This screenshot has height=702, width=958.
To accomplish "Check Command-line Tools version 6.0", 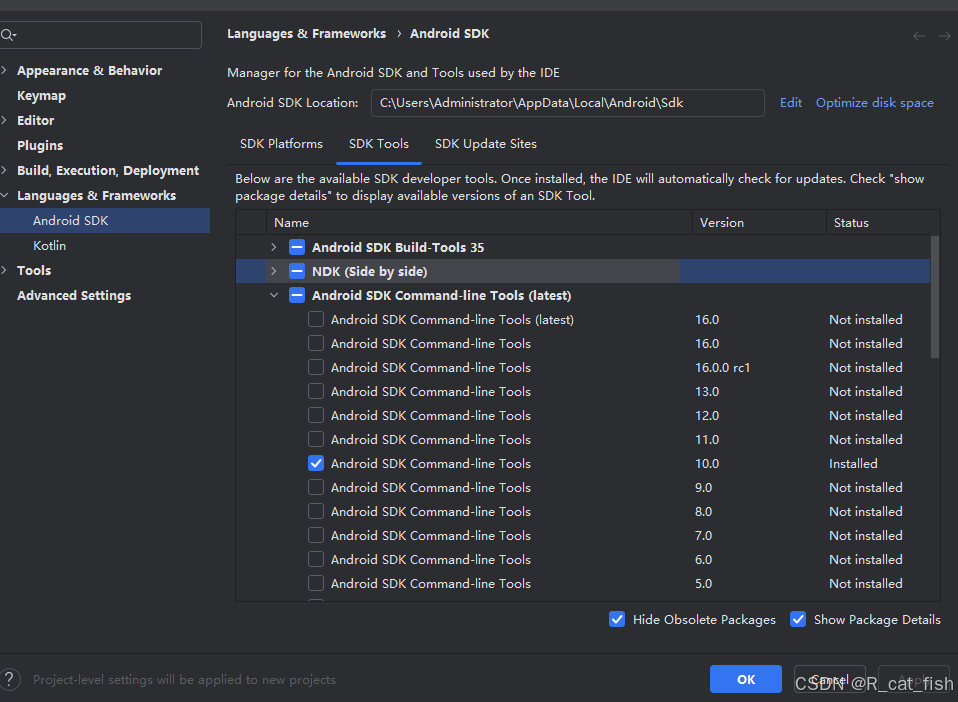I will 316,560.
